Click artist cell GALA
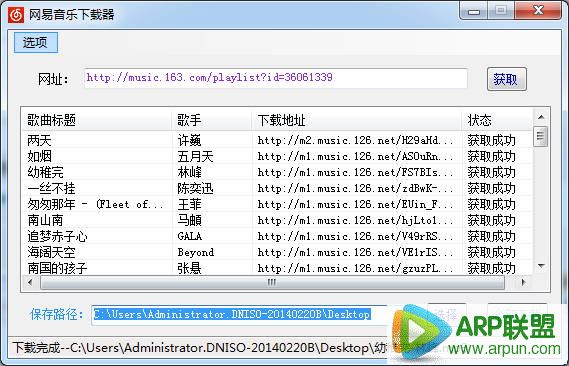 click(x=189, y=236)
